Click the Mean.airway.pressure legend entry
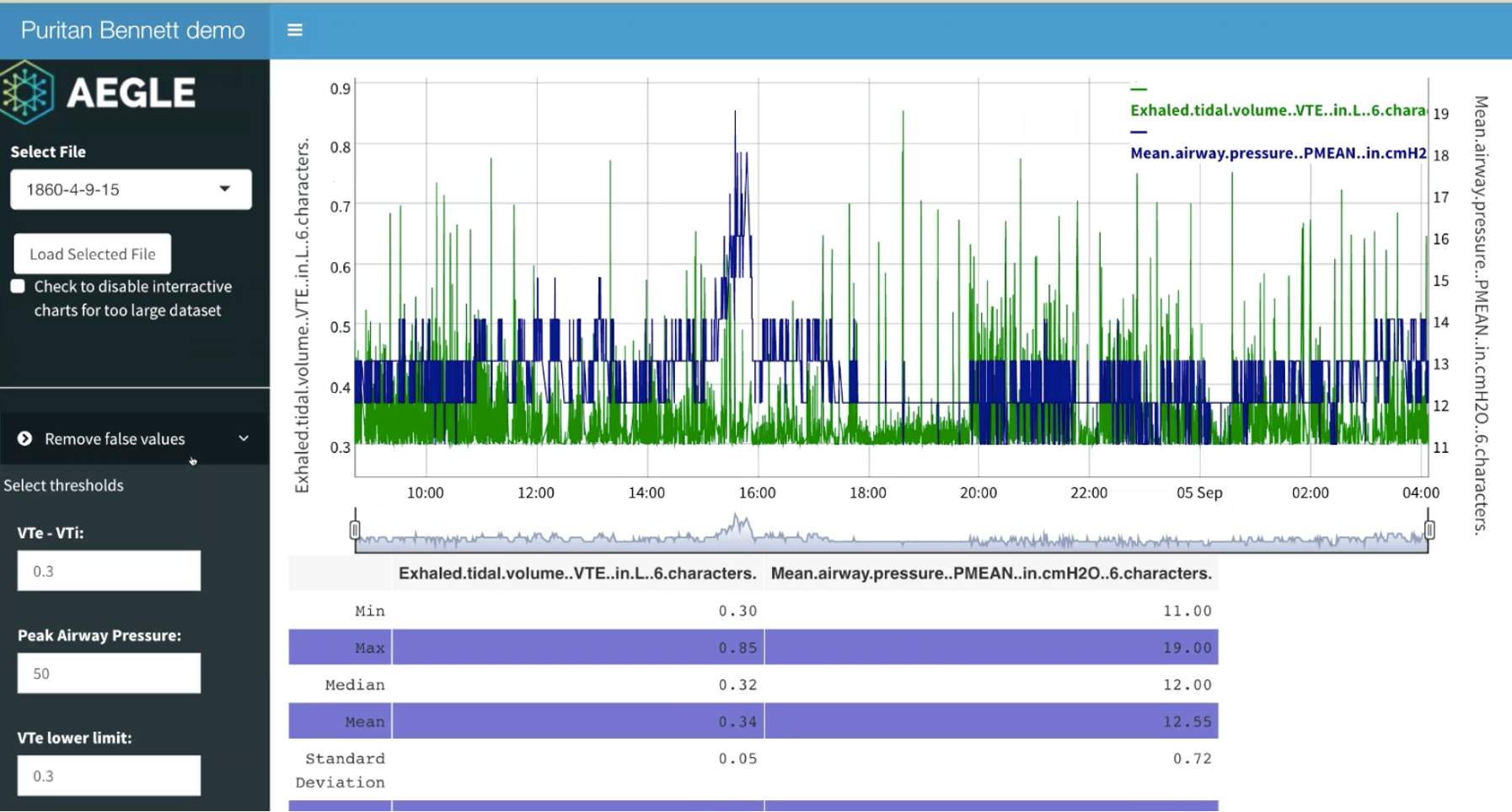This screenshot has height=812, width=1512. click(x=1279, y=153)
